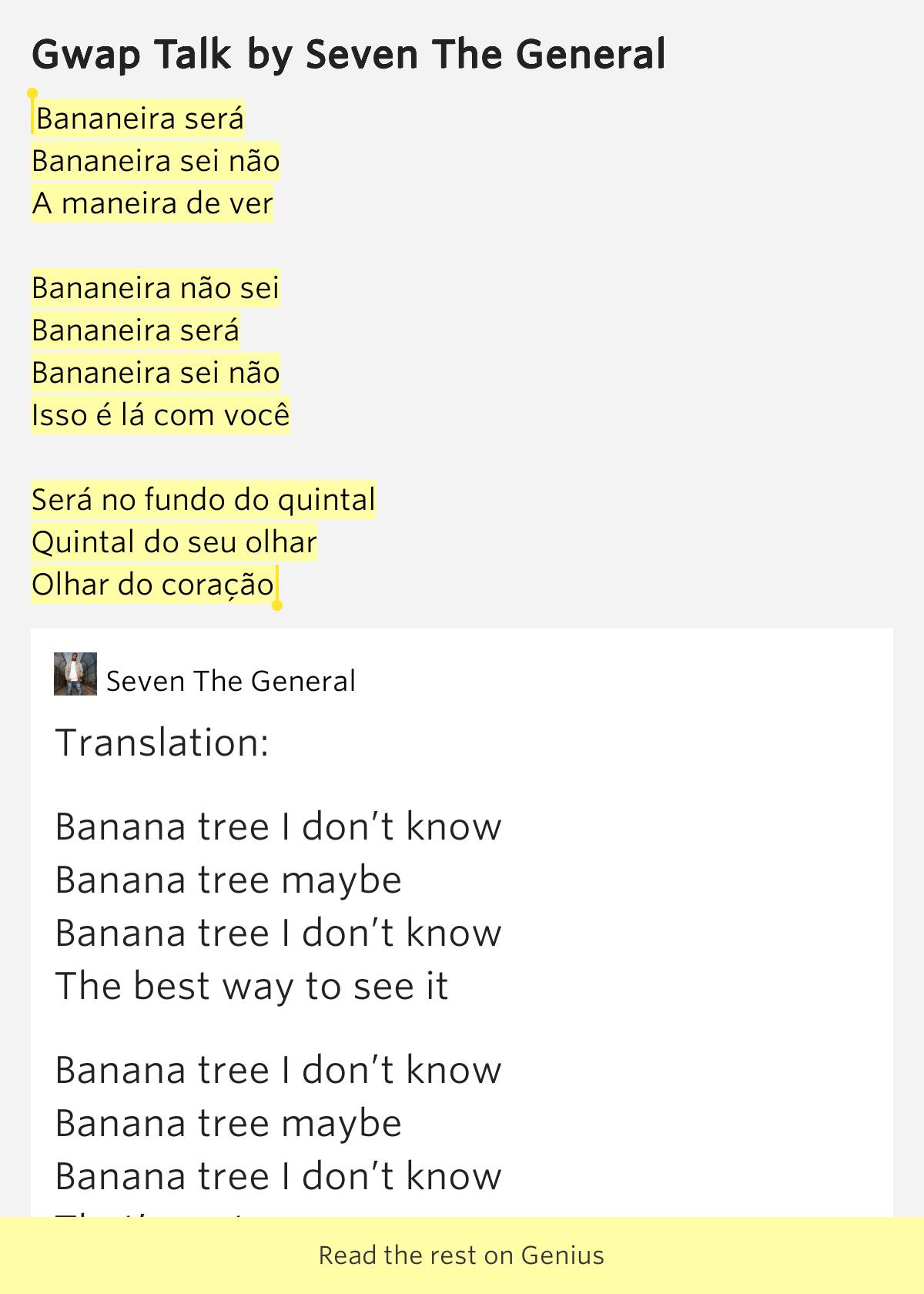Select the highlighted lyric Bananeira será first line
The image size is (924, 1294).
click(140, 119)
